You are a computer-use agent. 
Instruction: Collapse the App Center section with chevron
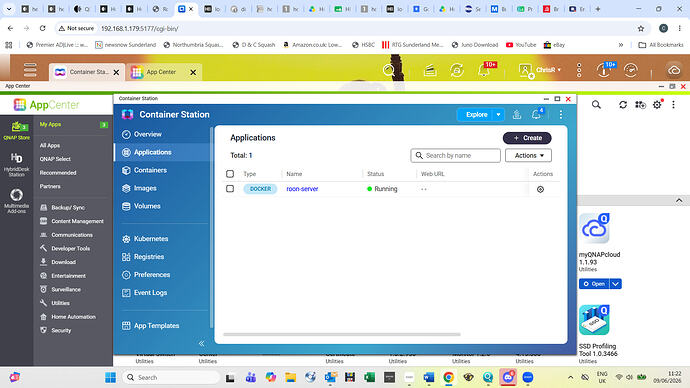coord(679,201)
